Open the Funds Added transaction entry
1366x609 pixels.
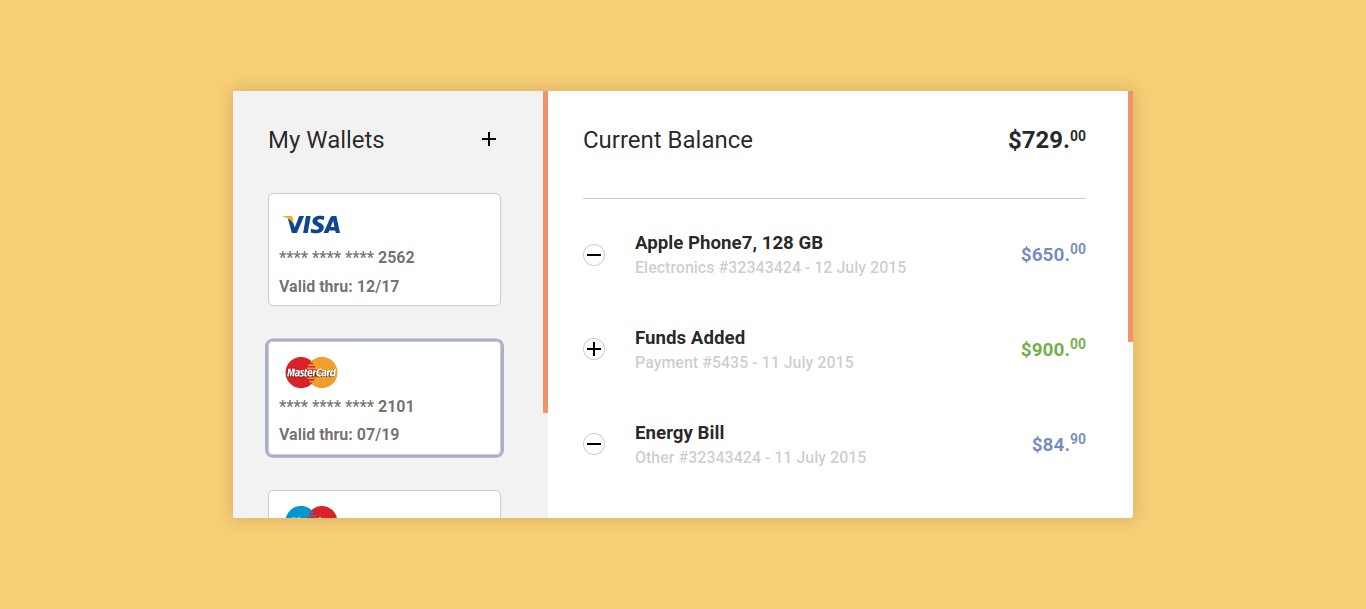tap(690, 337)
